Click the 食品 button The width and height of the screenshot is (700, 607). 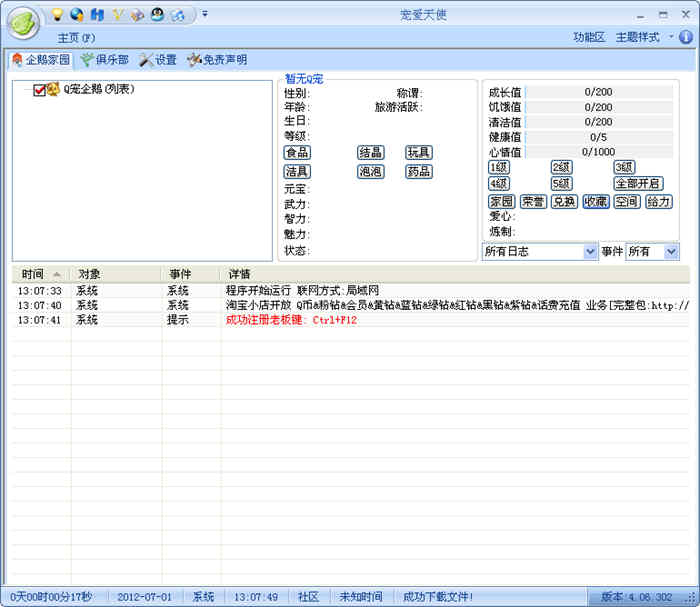pyautogui.click(x=297, y=153)
